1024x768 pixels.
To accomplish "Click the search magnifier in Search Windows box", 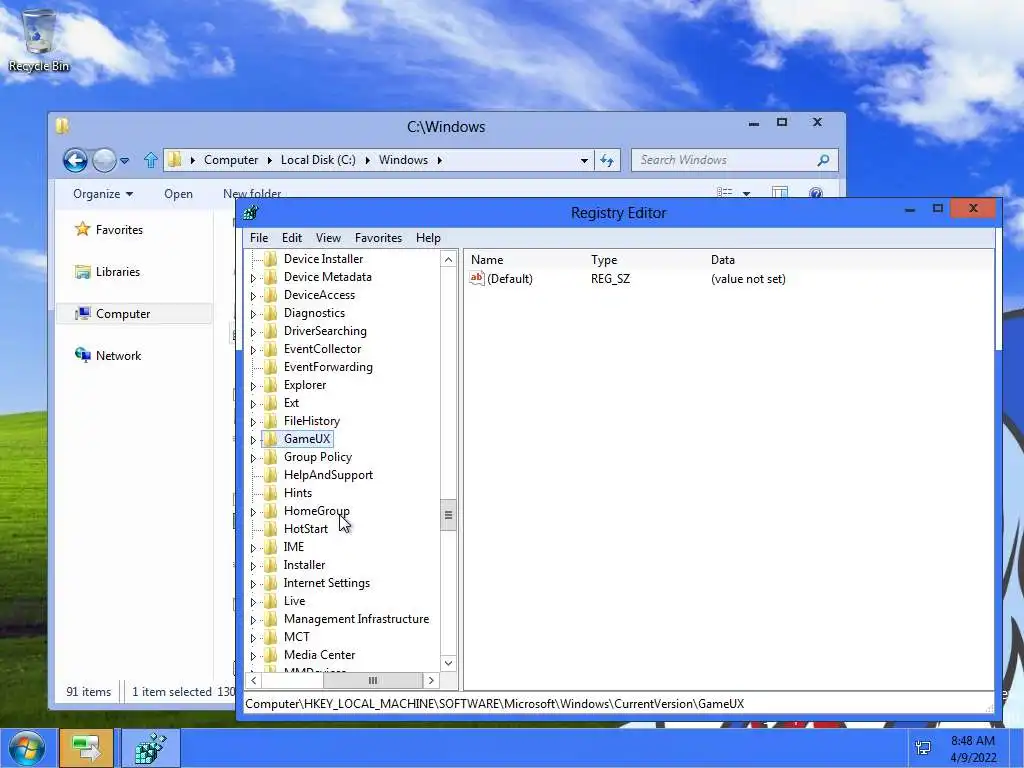I will point(824,160).
